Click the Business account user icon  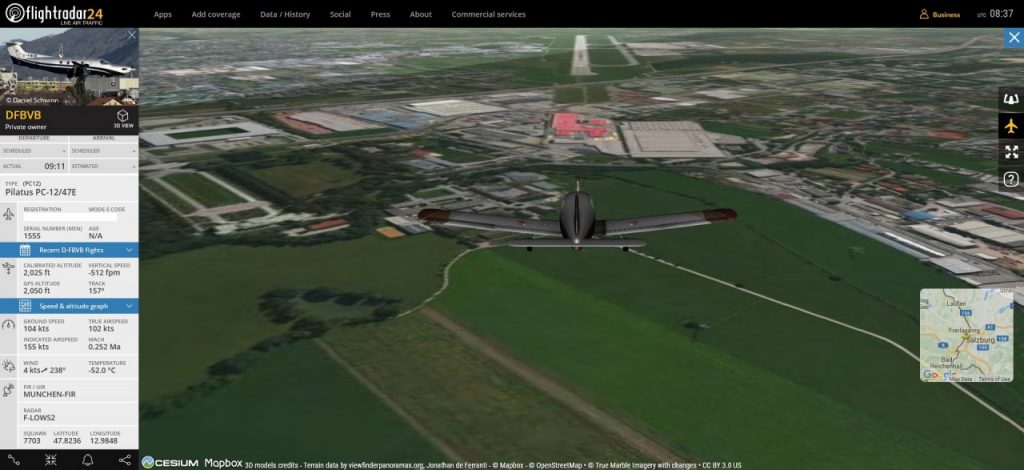point(924,14)
